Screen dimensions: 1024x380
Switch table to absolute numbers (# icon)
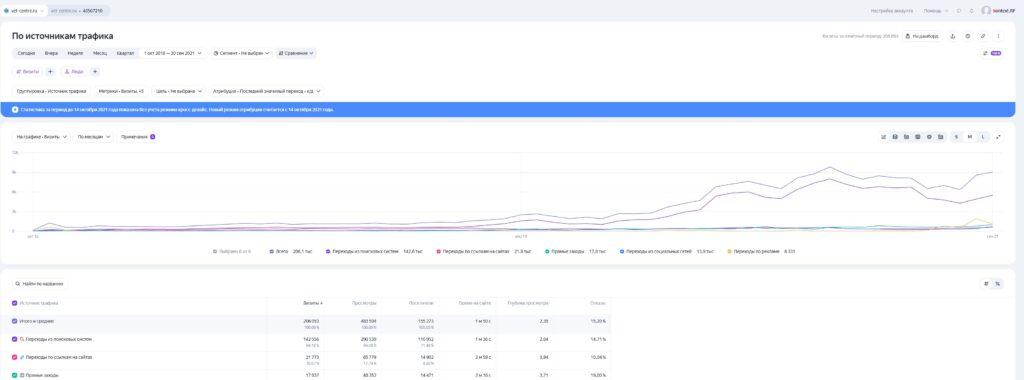(987, 283)
